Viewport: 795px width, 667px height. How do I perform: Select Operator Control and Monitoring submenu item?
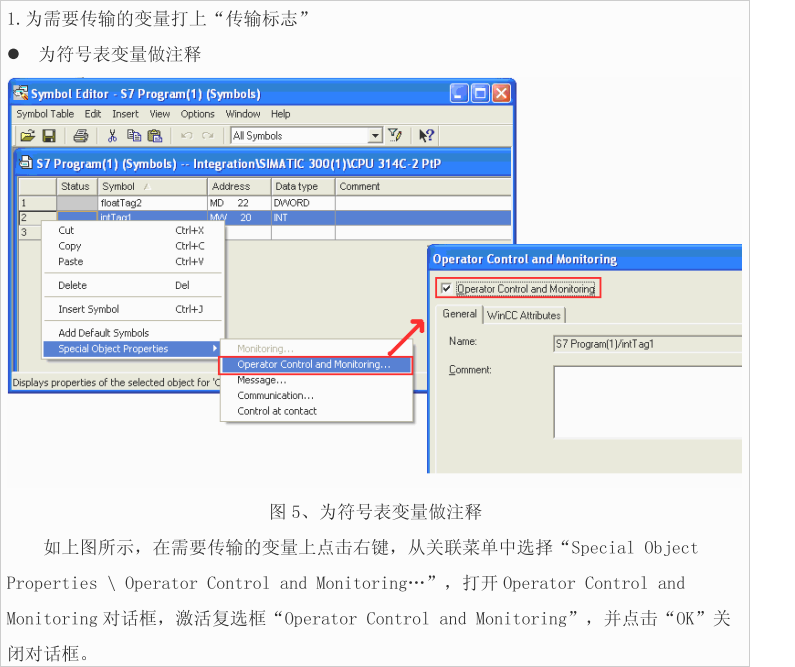[316, 364]
